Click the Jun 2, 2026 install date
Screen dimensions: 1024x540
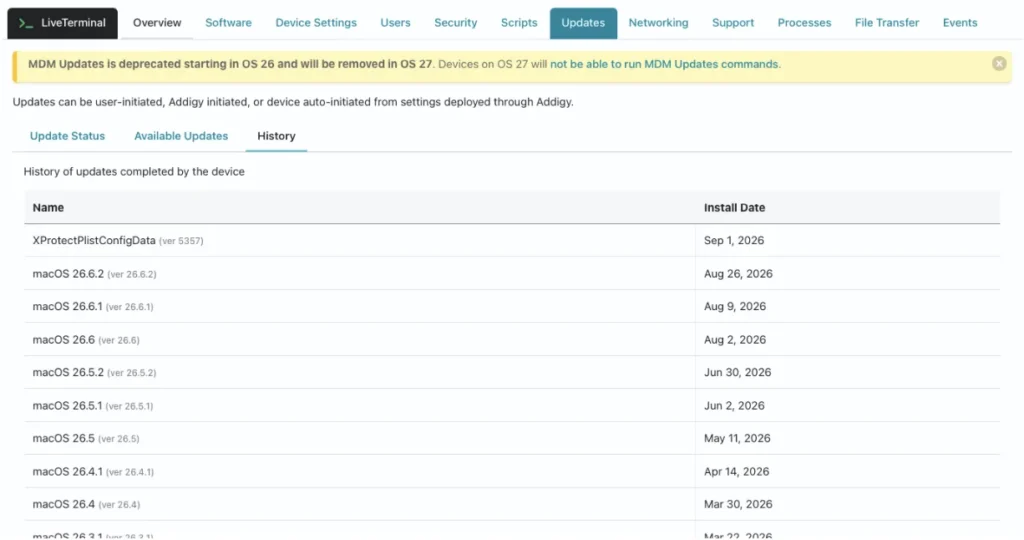(734, 405)
